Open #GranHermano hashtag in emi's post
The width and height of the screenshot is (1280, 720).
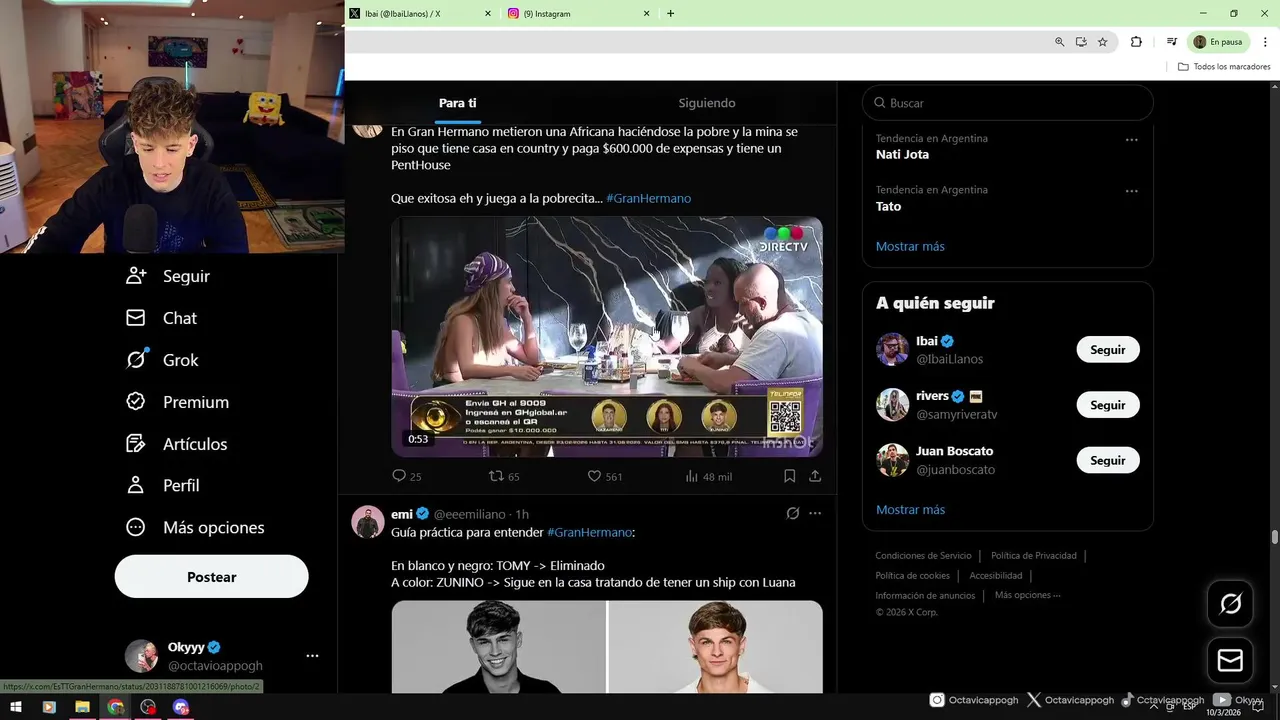pos(589,533)
